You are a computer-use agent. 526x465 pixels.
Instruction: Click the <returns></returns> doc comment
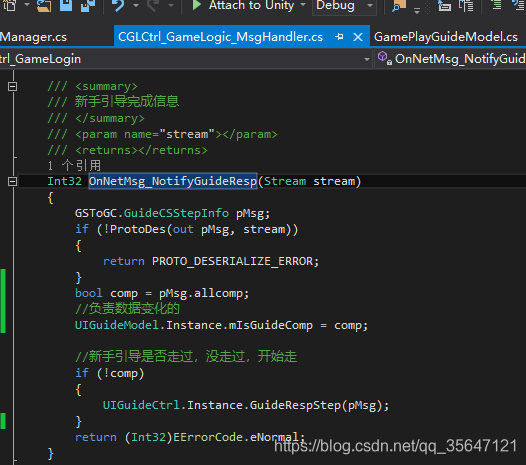pyautogui.click(x=141, y=150)
